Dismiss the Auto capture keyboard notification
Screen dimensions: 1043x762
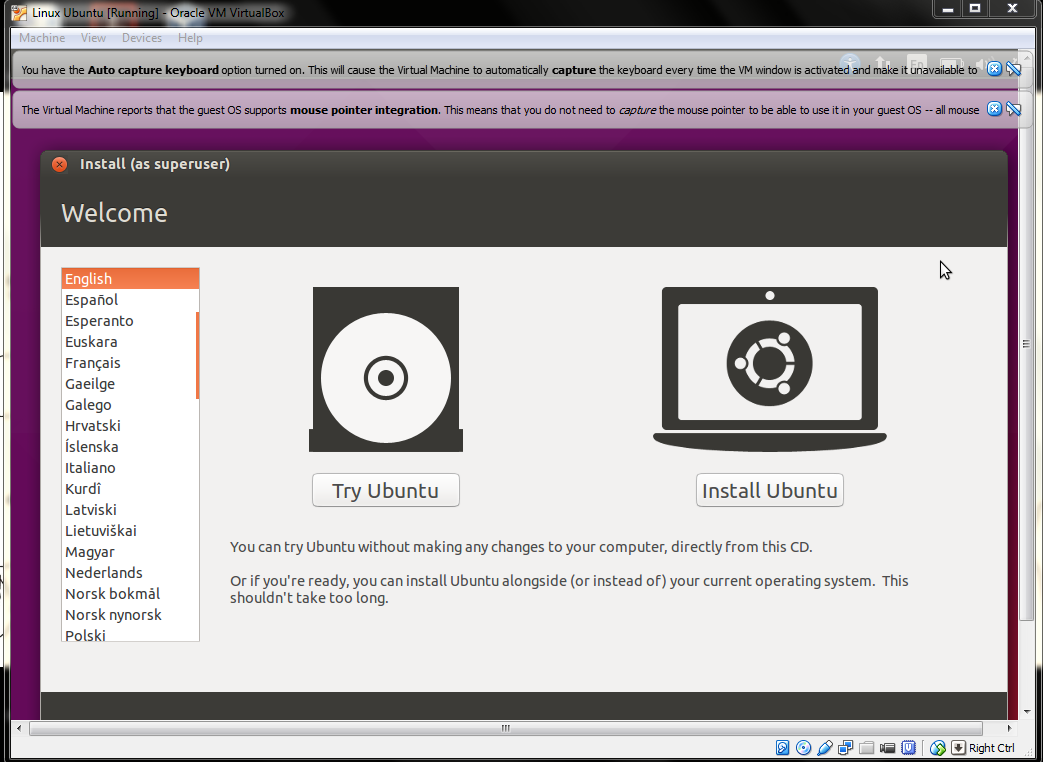pos(994,69)
